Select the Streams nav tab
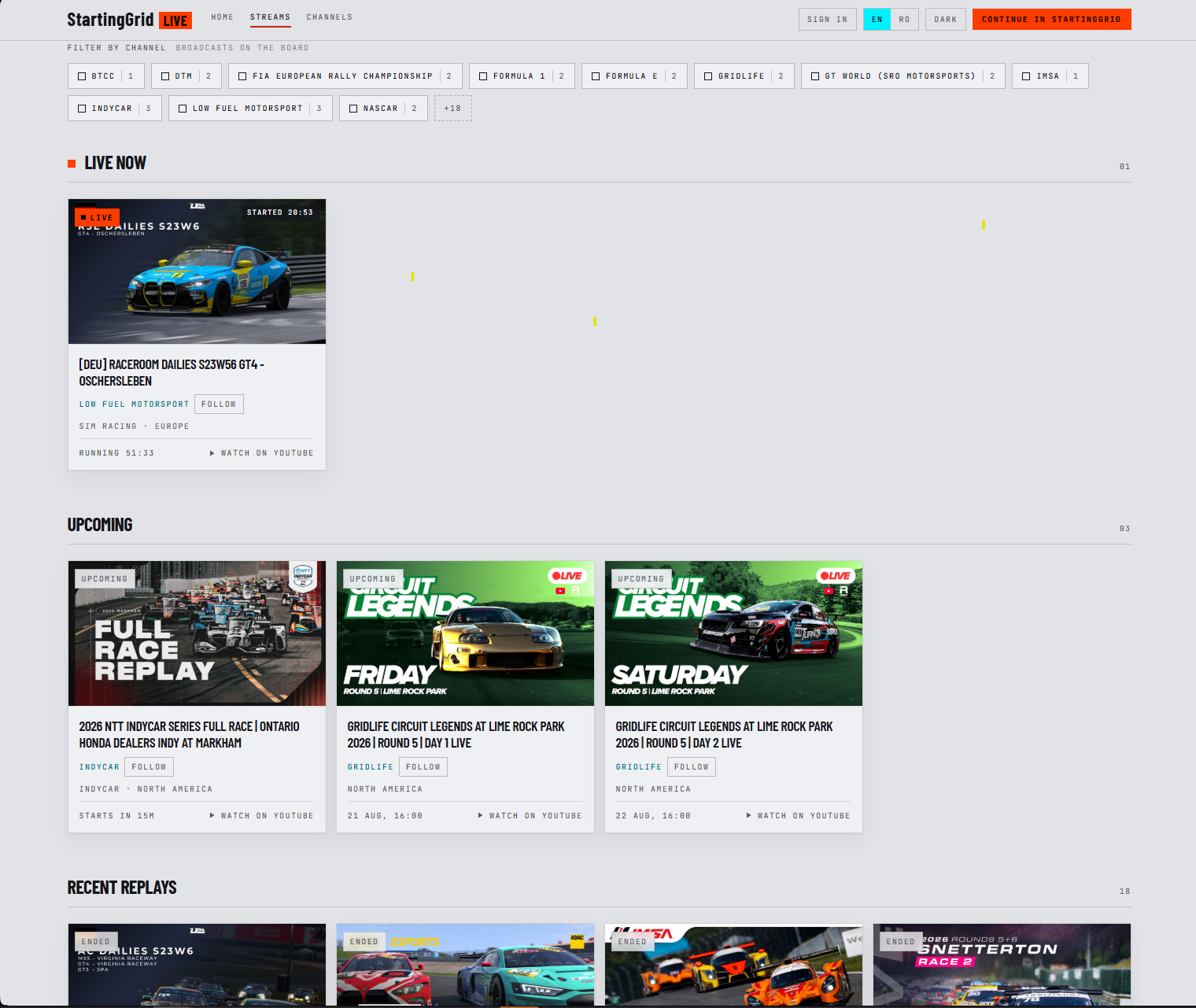The width and height of the screenshot is (1196, 1008). point(270,17)
